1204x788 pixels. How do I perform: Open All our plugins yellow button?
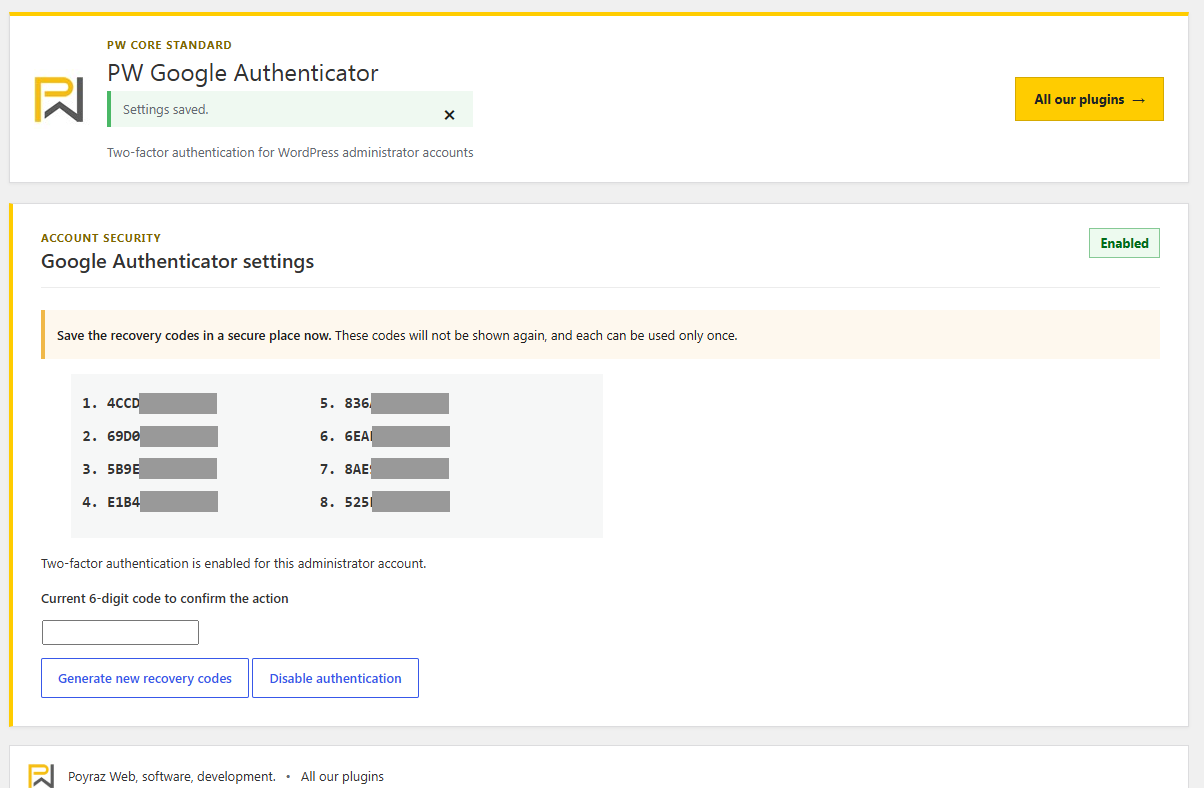1089,99
